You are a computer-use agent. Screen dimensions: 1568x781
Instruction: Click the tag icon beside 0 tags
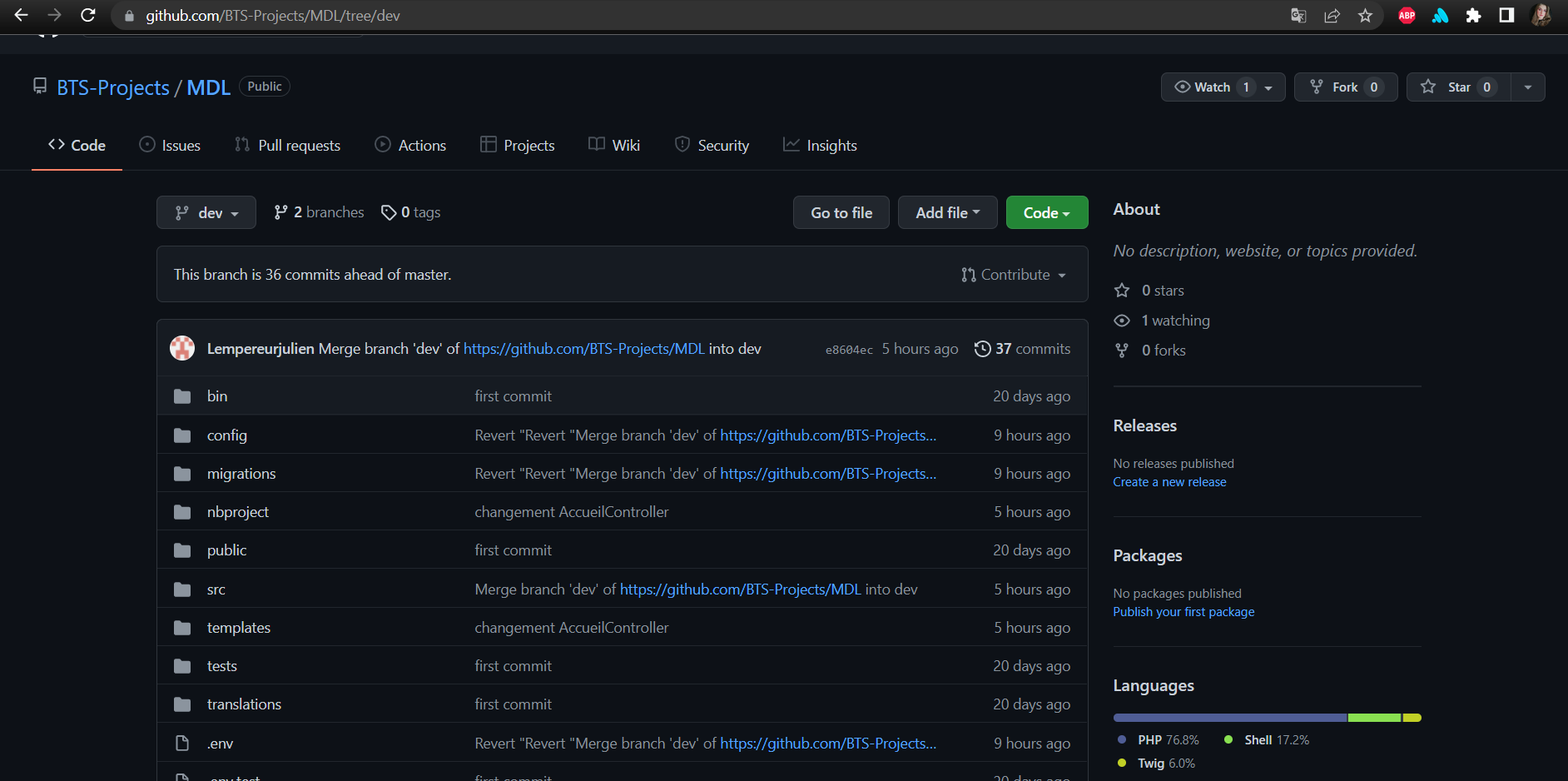coord(389,213)
